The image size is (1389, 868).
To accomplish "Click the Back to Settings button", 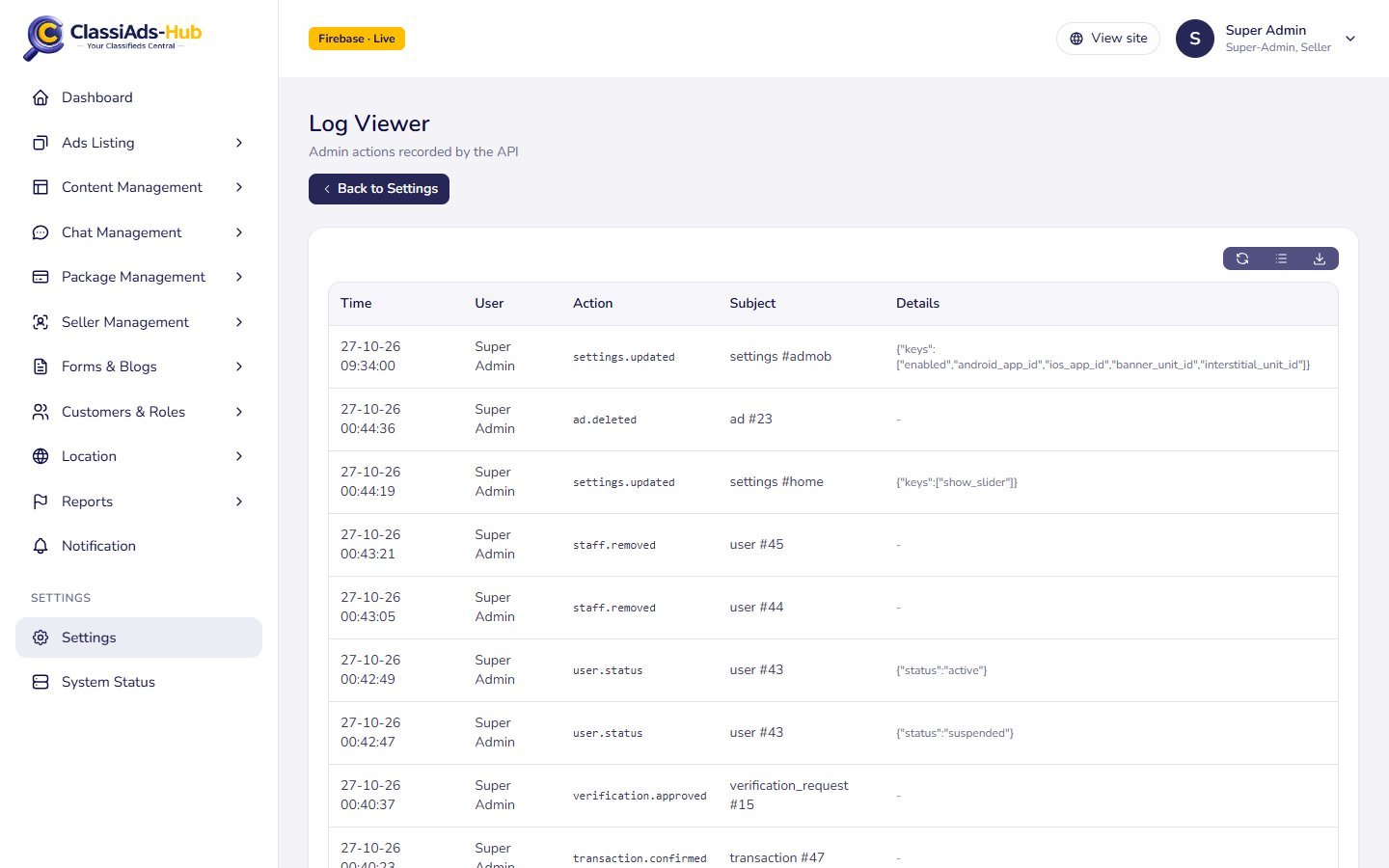I will click(379, 189).
